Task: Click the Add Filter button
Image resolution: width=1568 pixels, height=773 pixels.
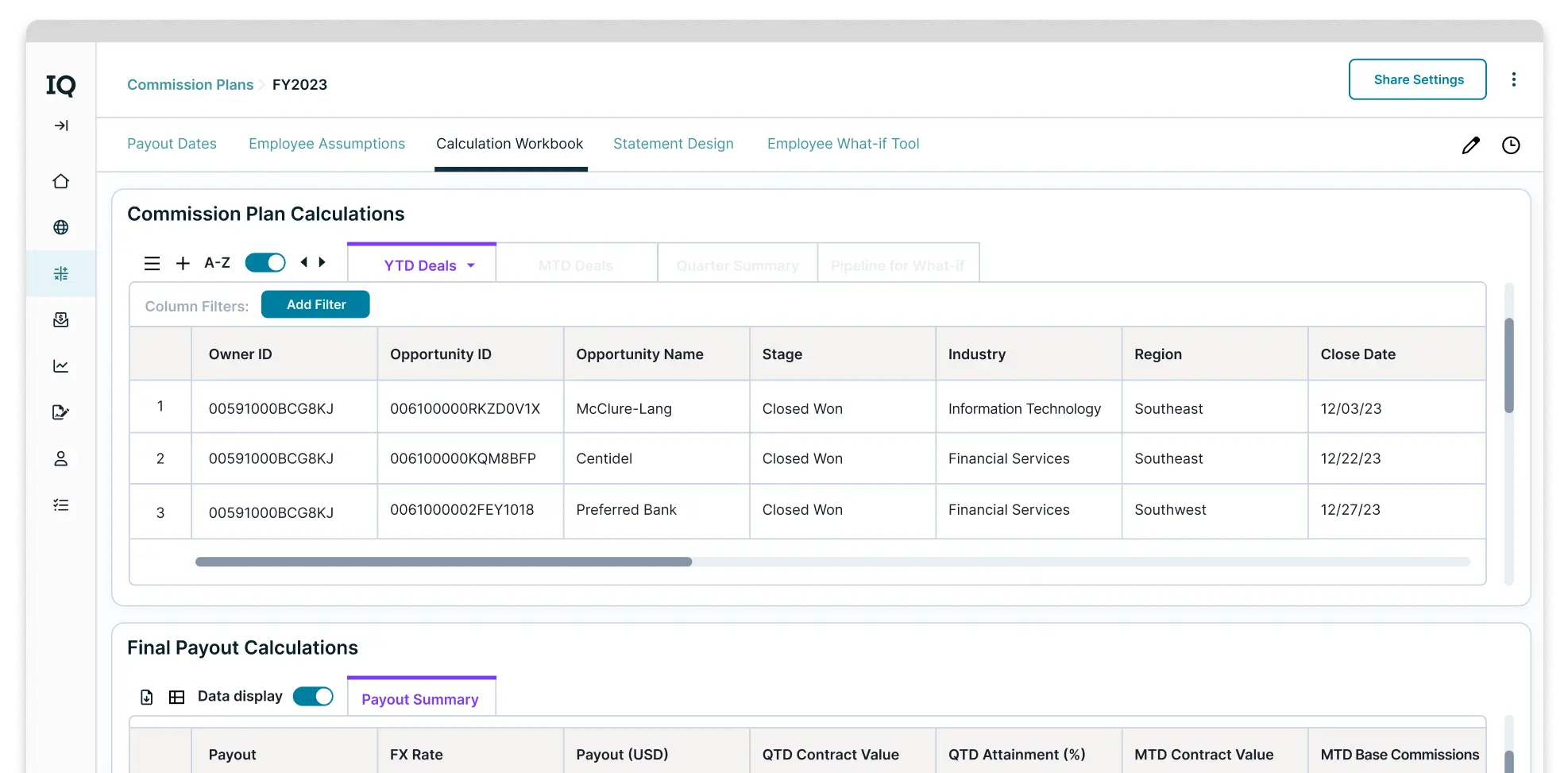Action: [315, 304]
